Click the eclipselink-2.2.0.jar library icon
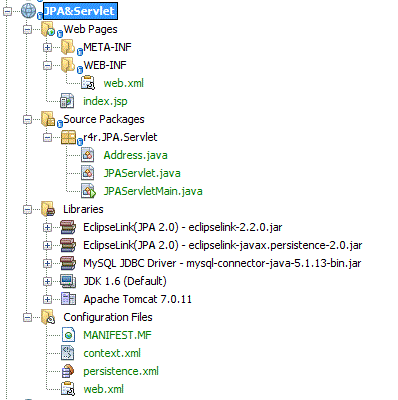The image size is (398, 400). point(68,227)
